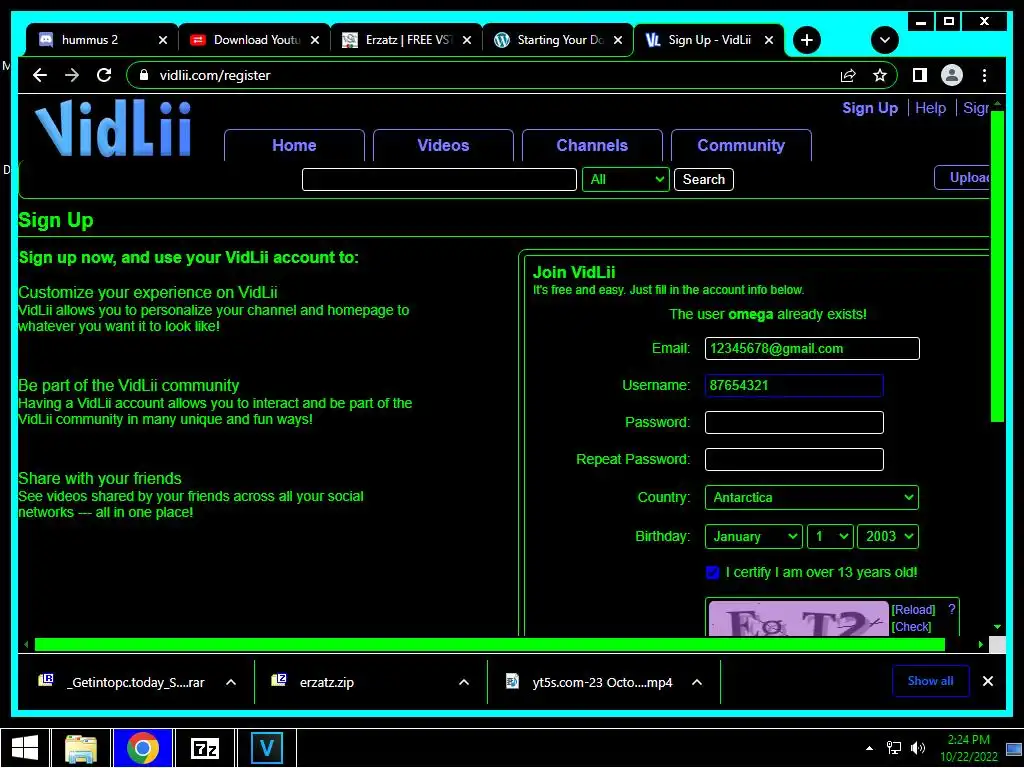
Task: Go back with the browser back arrow
Action: tap(40, 75)
